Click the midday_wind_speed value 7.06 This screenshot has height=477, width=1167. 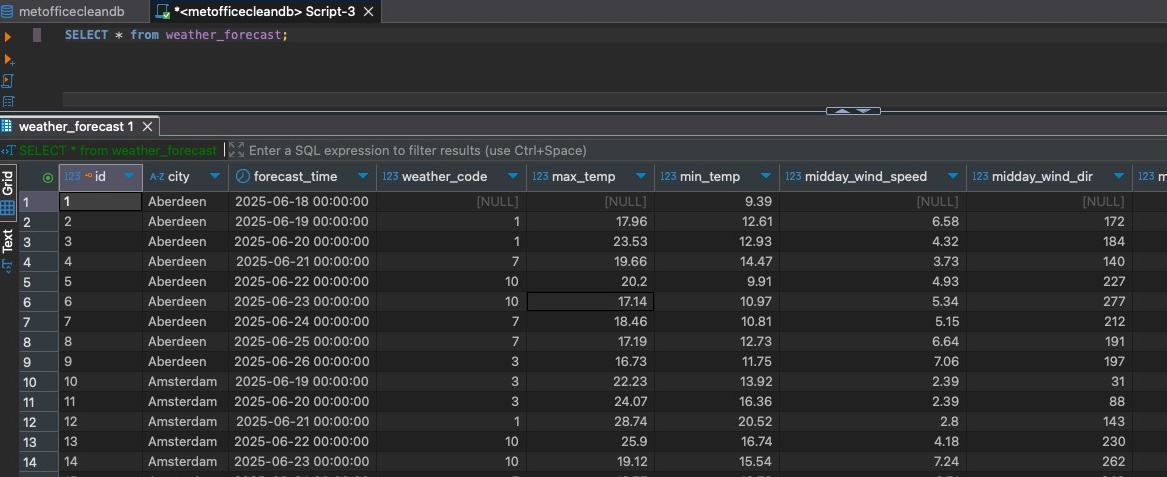coord(873,362)
